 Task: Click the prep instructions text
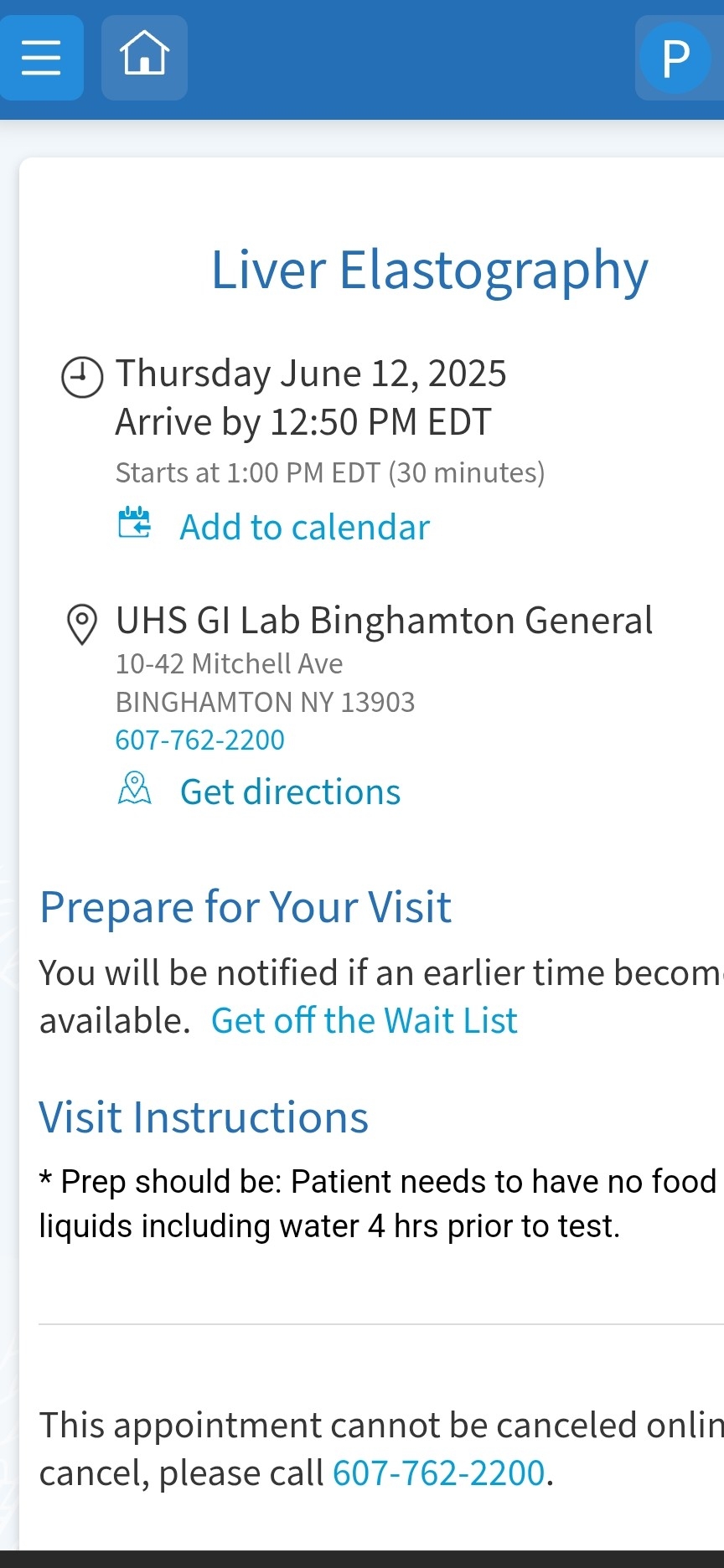(x=377, y=1204)
